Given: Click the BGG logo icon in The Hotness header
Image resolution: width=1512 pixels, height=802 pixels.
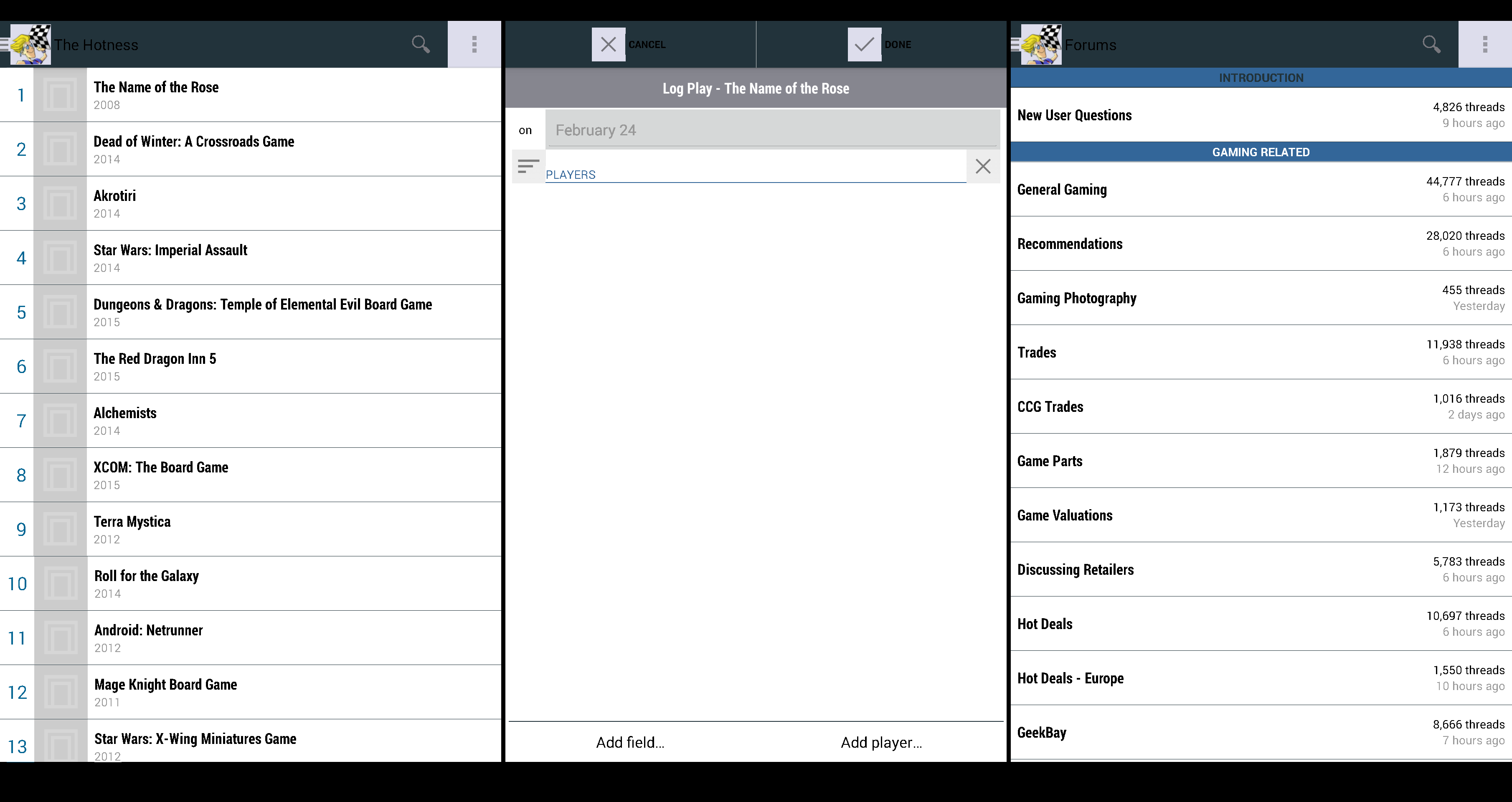Looking at the screenshot, I should click(x=31, y=44).
